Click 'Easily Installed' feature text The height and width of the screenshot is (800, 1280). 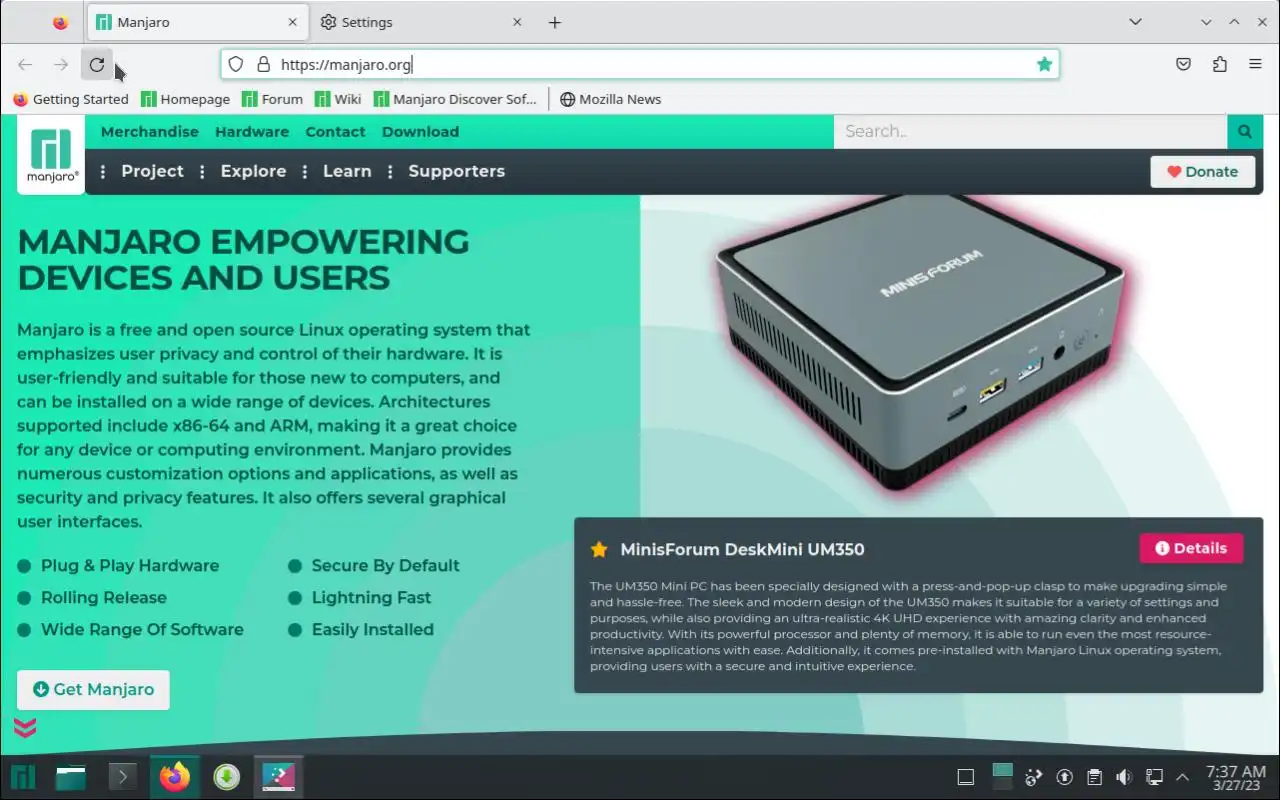(372, 630)
